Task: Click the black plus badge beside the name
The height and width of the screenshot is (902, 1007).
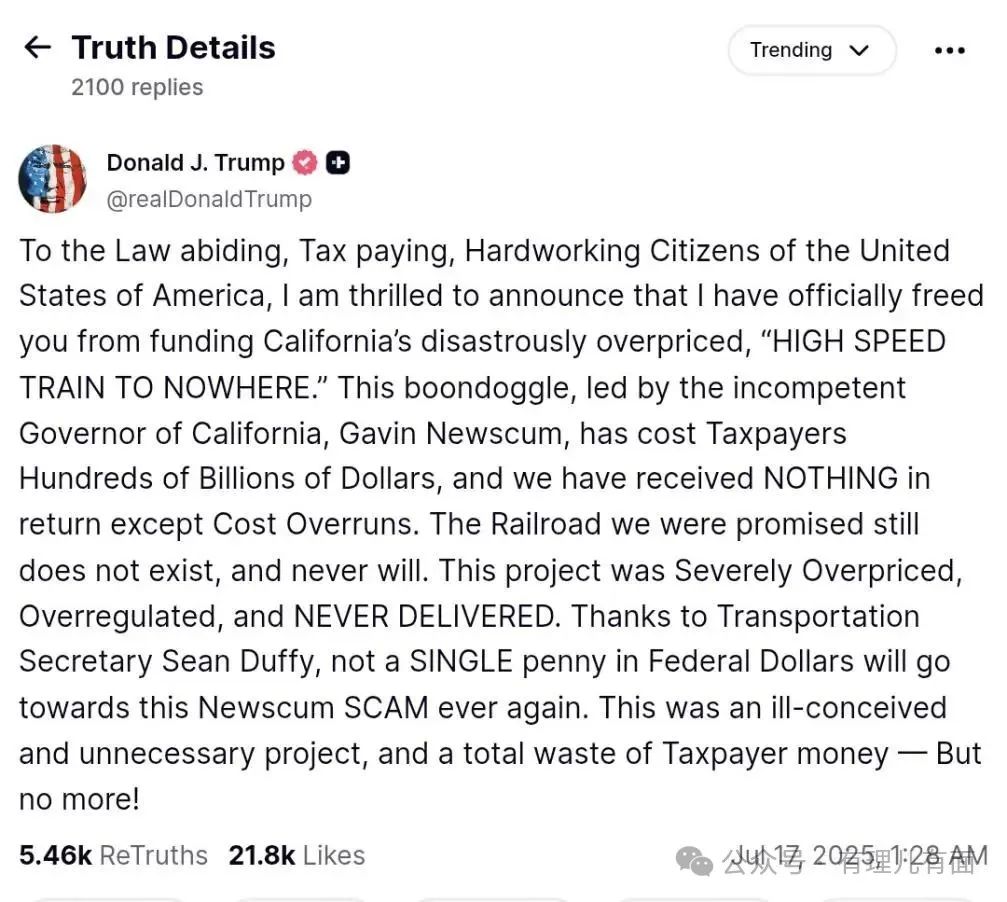Action: click(338, 162)
